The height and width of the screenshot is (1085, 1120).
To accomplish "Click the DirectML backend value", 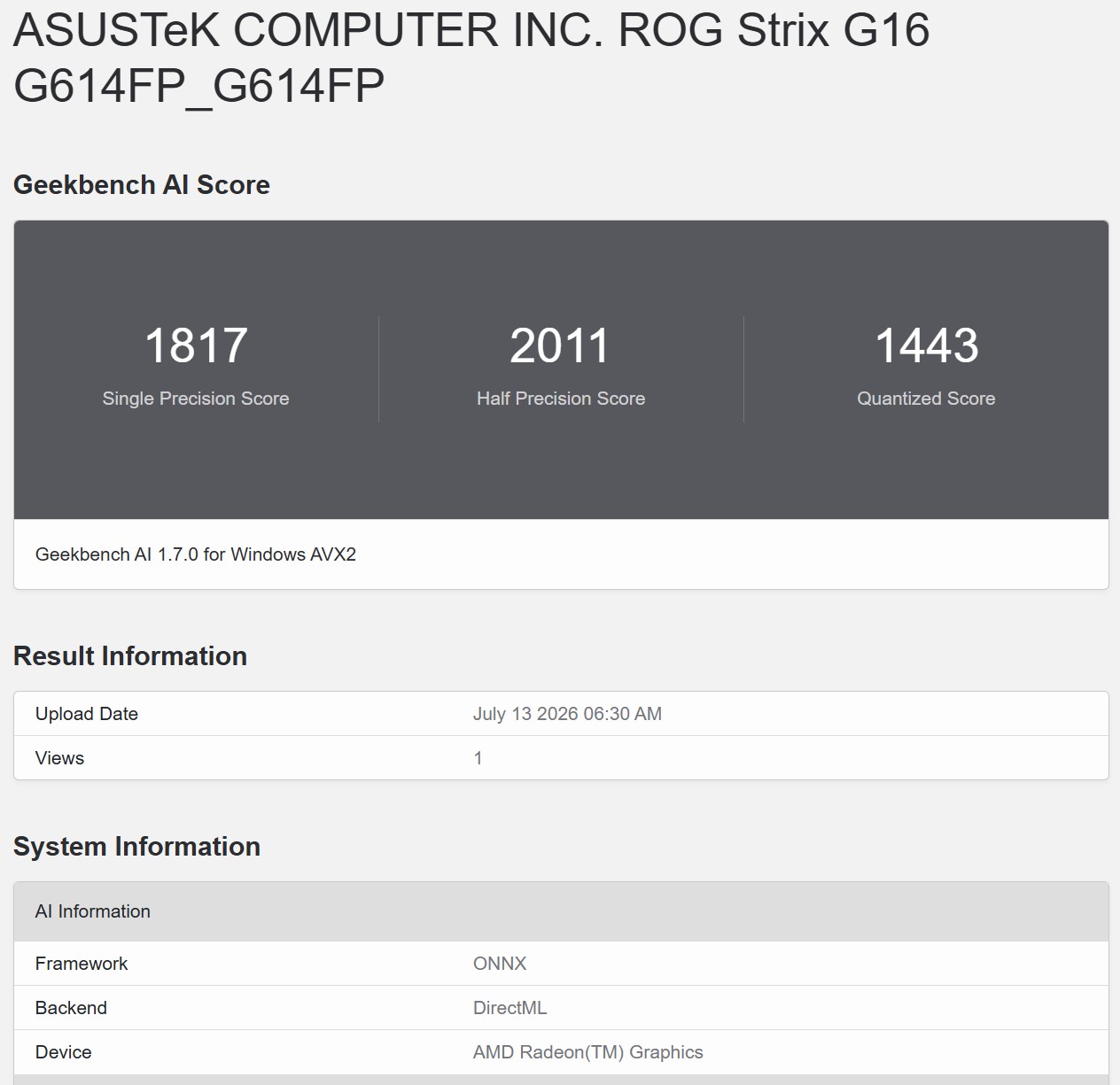I will coord(510,1008).
